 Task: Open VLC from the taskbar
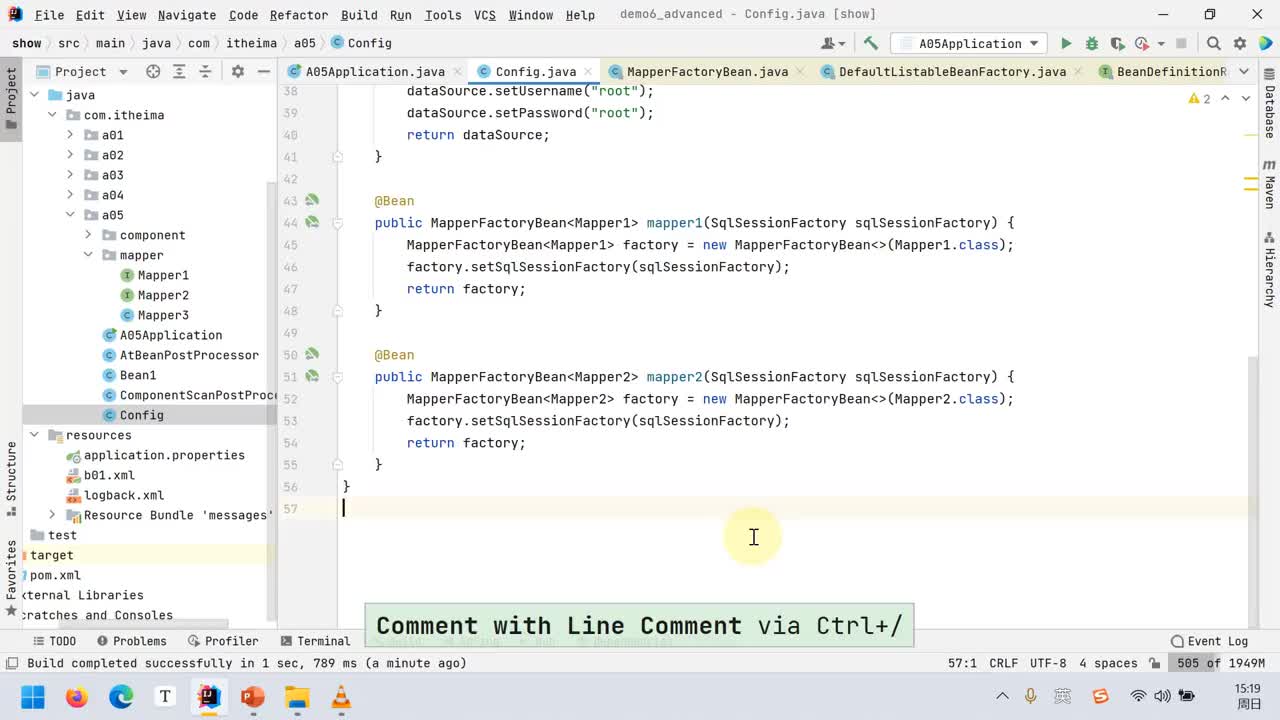(341, 696)
